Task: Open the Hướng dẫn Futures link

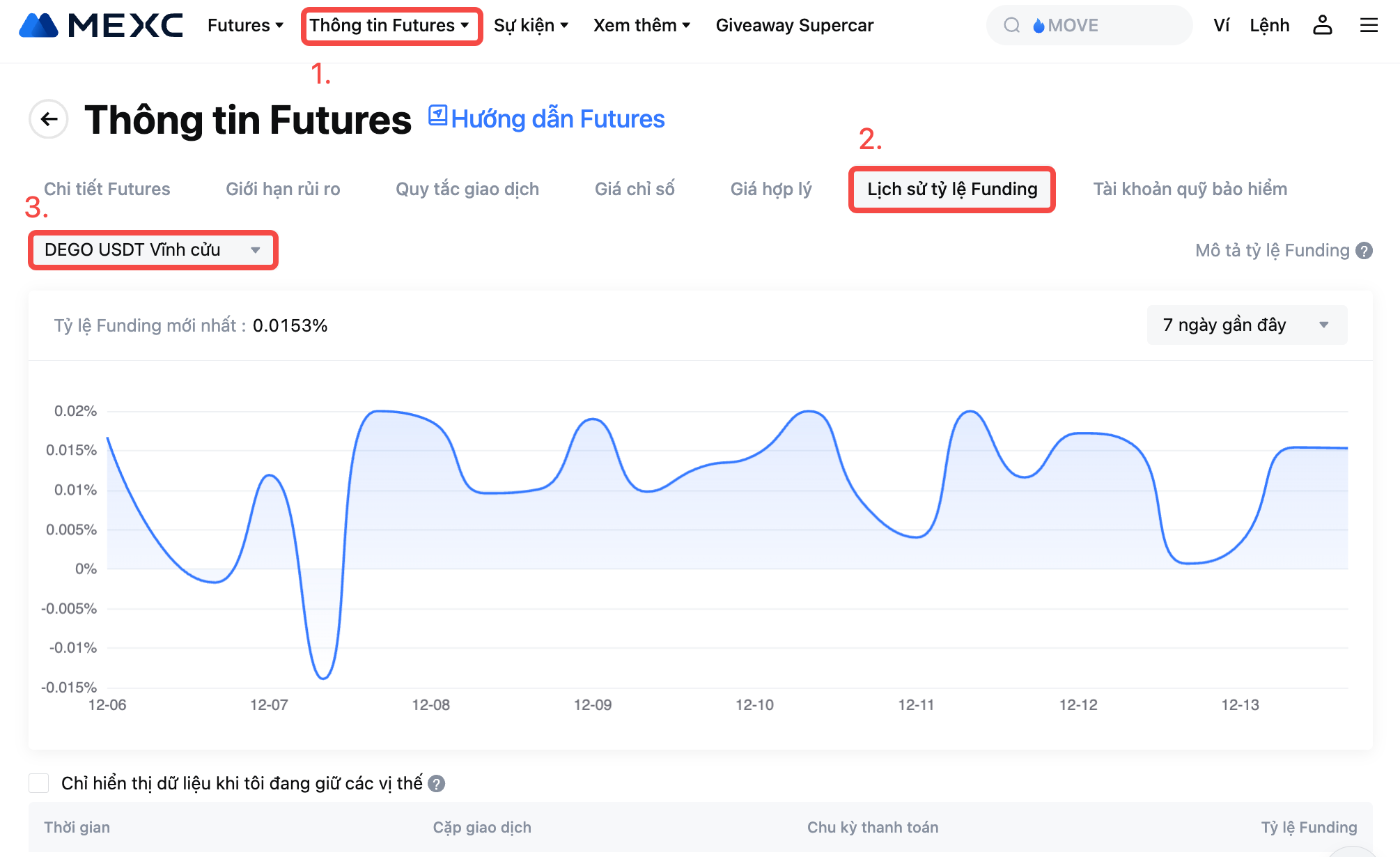Action: [x=557, y=119]
